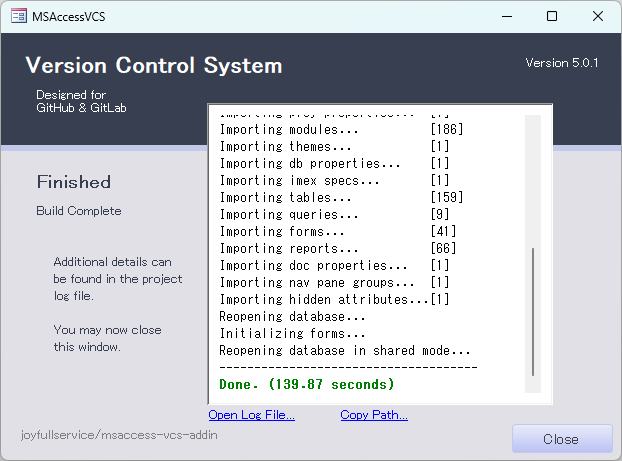The width and height of the screenshot is (622, 461).
Task: Select the 'Importing tables...' log line
Action: click(342, 198)
